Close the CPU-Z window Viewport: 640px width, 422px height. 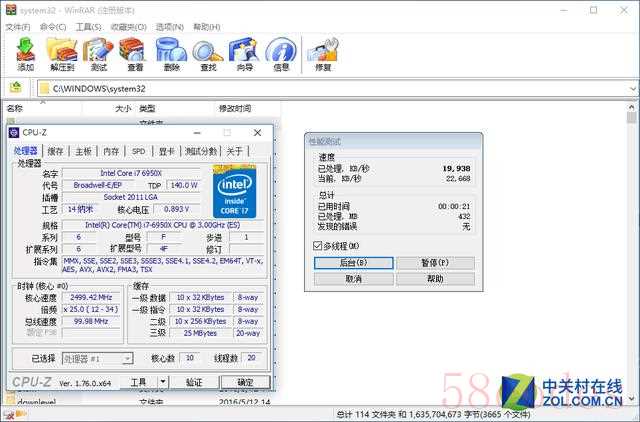tap(258, 133)
